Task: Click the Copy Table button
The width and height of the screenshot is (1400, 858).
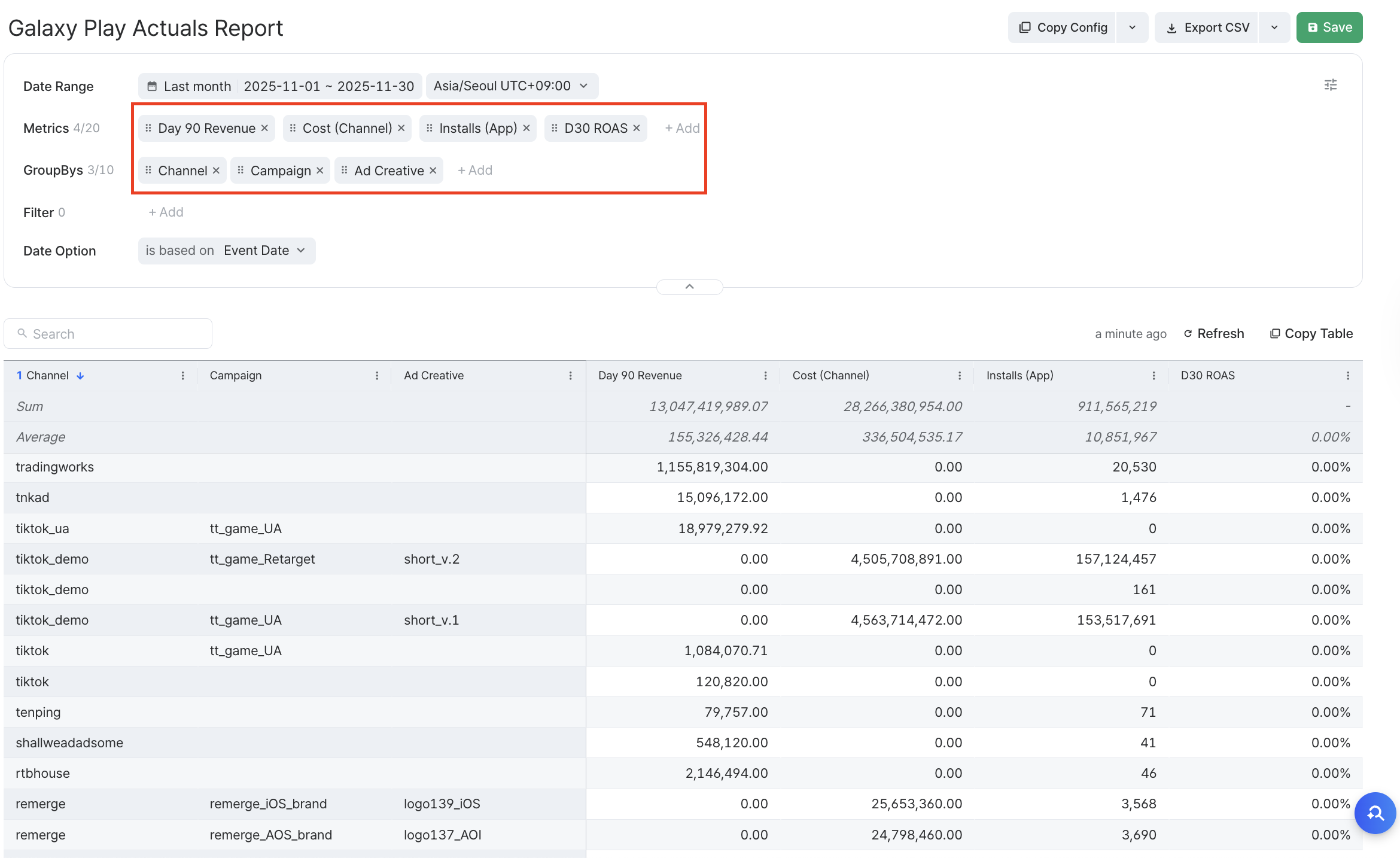Action: pyautogui.click(x=1311, y=334)
